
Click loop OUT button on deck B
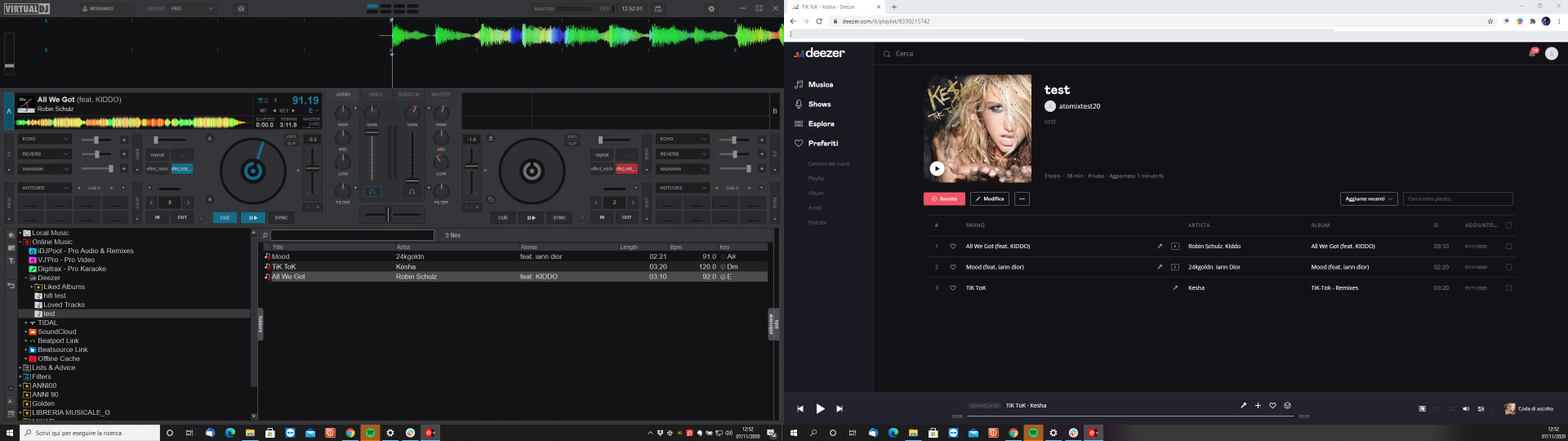[626, 217]
